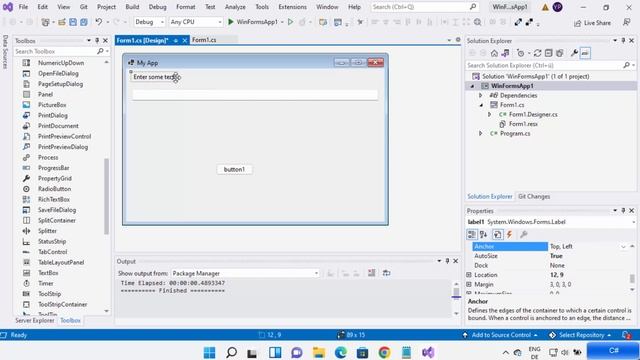Click the Live Share icon button

tap(592, 23)
